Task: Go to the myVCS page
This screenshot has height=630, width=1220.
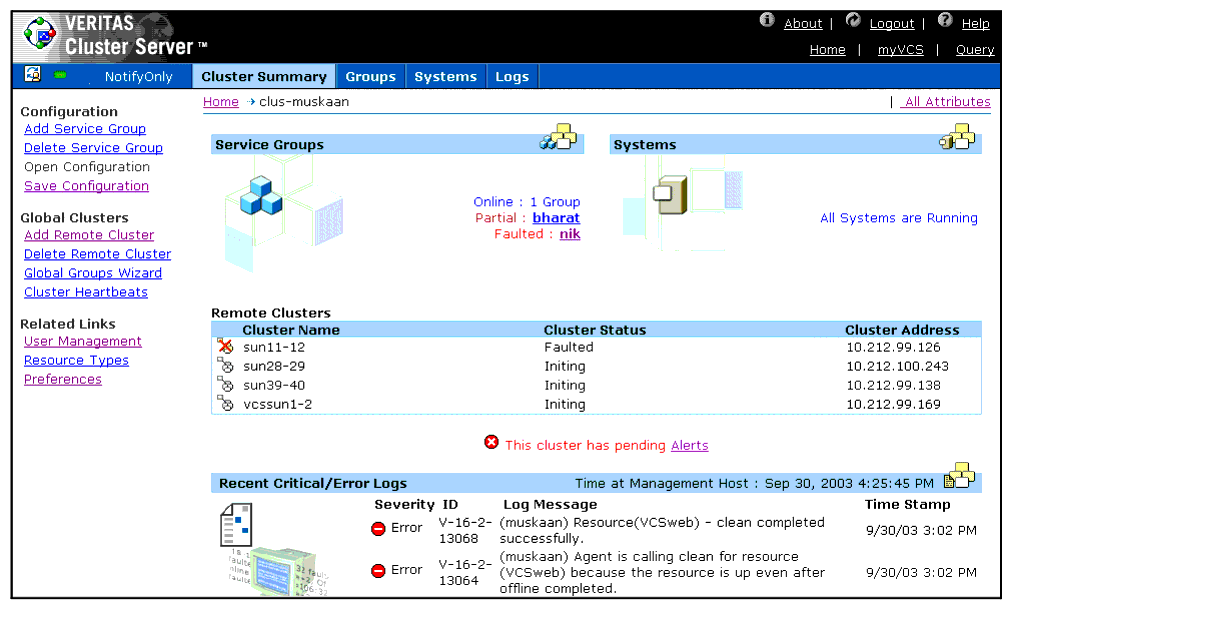Action: click(x=900, y=50)
